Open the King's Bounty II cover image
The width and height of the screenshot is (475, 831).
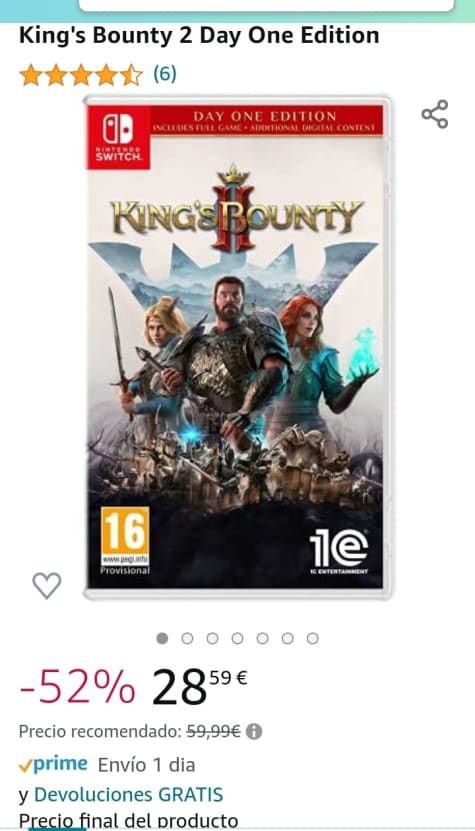[237, 348]
